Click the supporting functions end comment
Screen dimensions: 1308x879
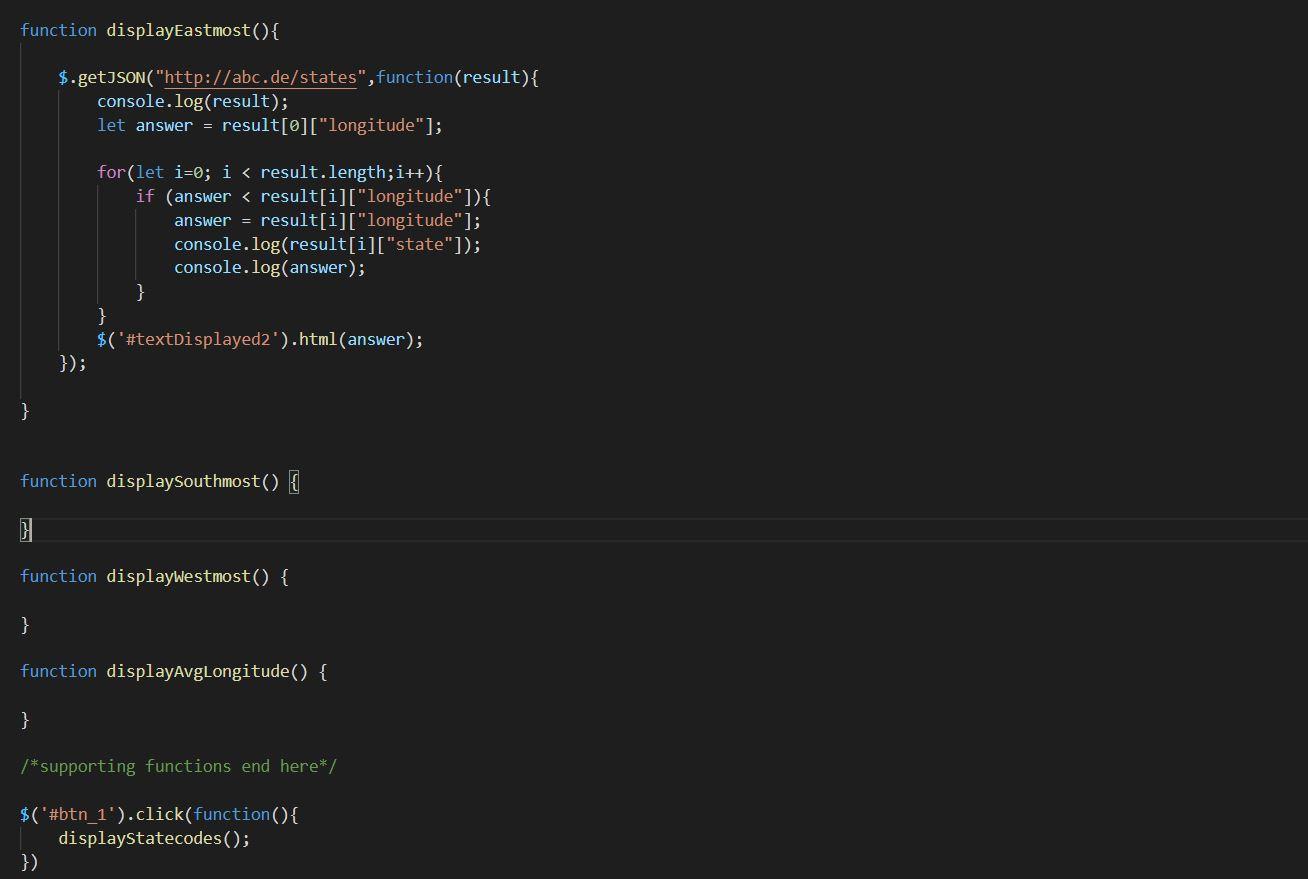tap(178, 766)
